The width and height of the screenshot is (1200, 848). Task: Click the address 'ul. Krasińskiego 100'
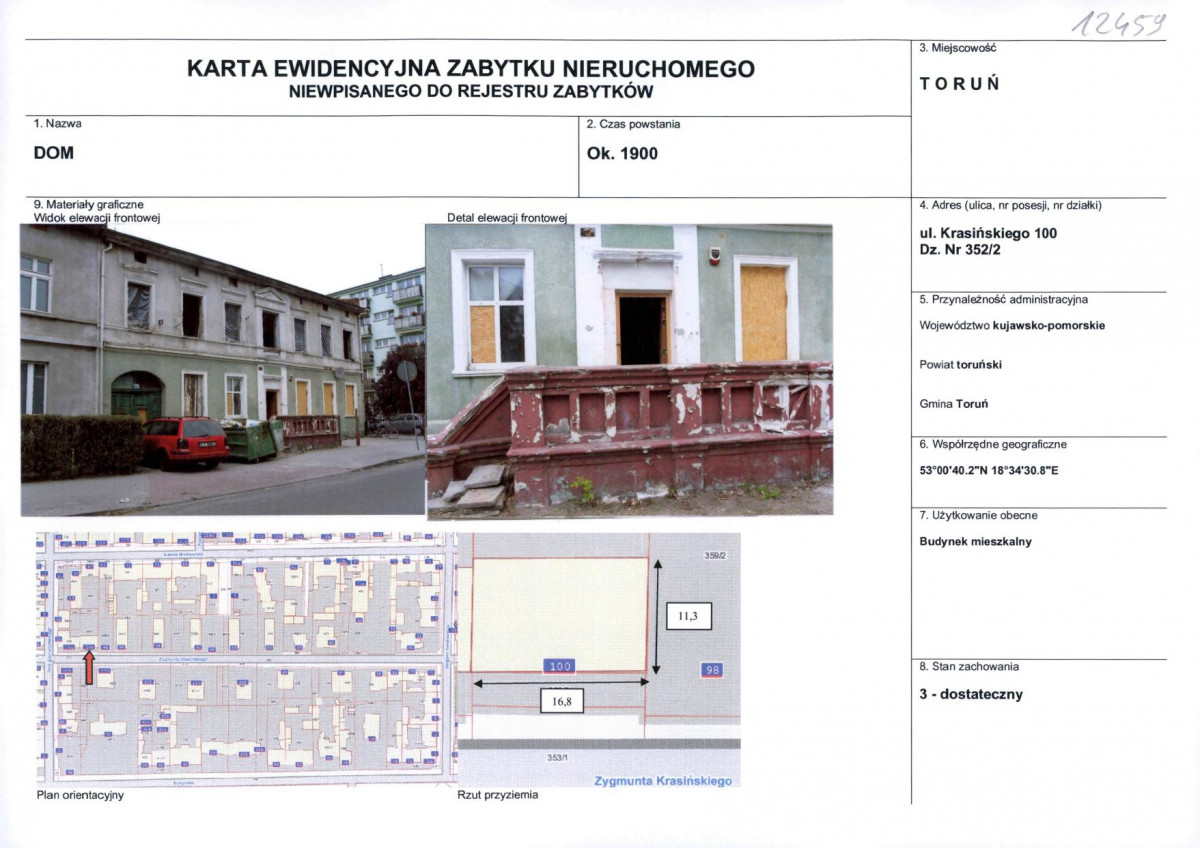point(988,234)
